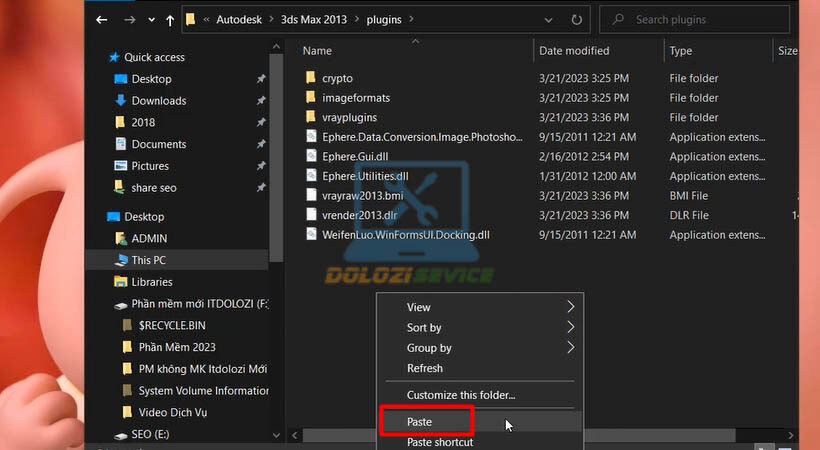Open the address bar history dropdown

point(548,20)
